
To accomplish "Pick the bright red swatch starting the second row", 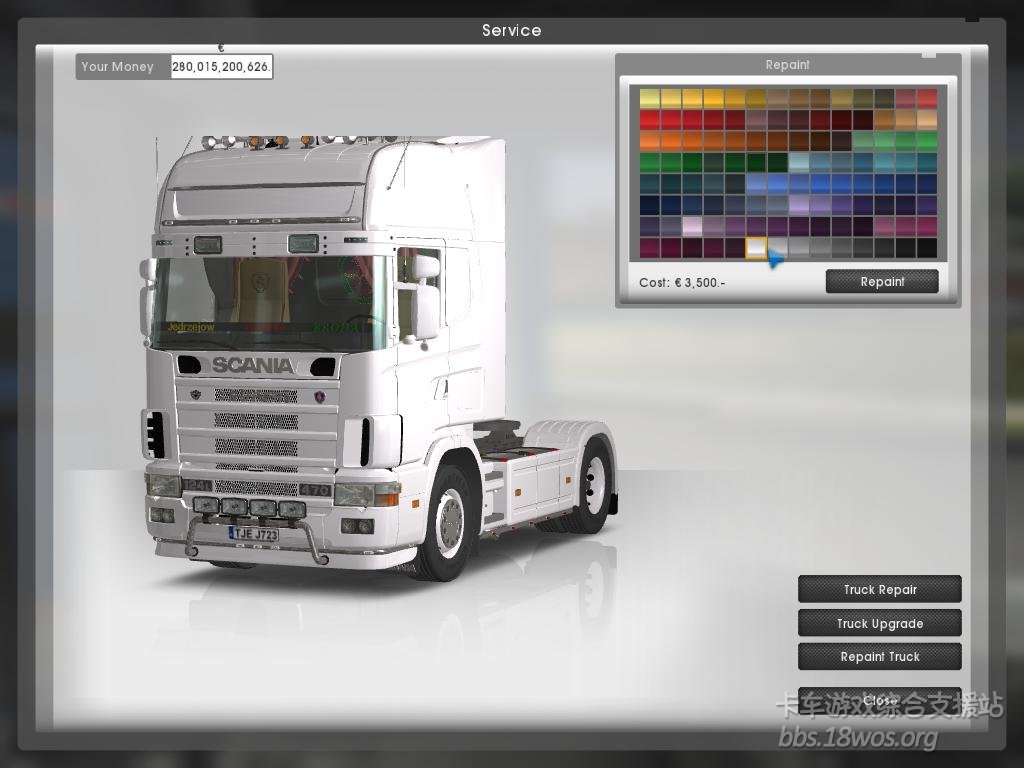I will tap(650, 119).
